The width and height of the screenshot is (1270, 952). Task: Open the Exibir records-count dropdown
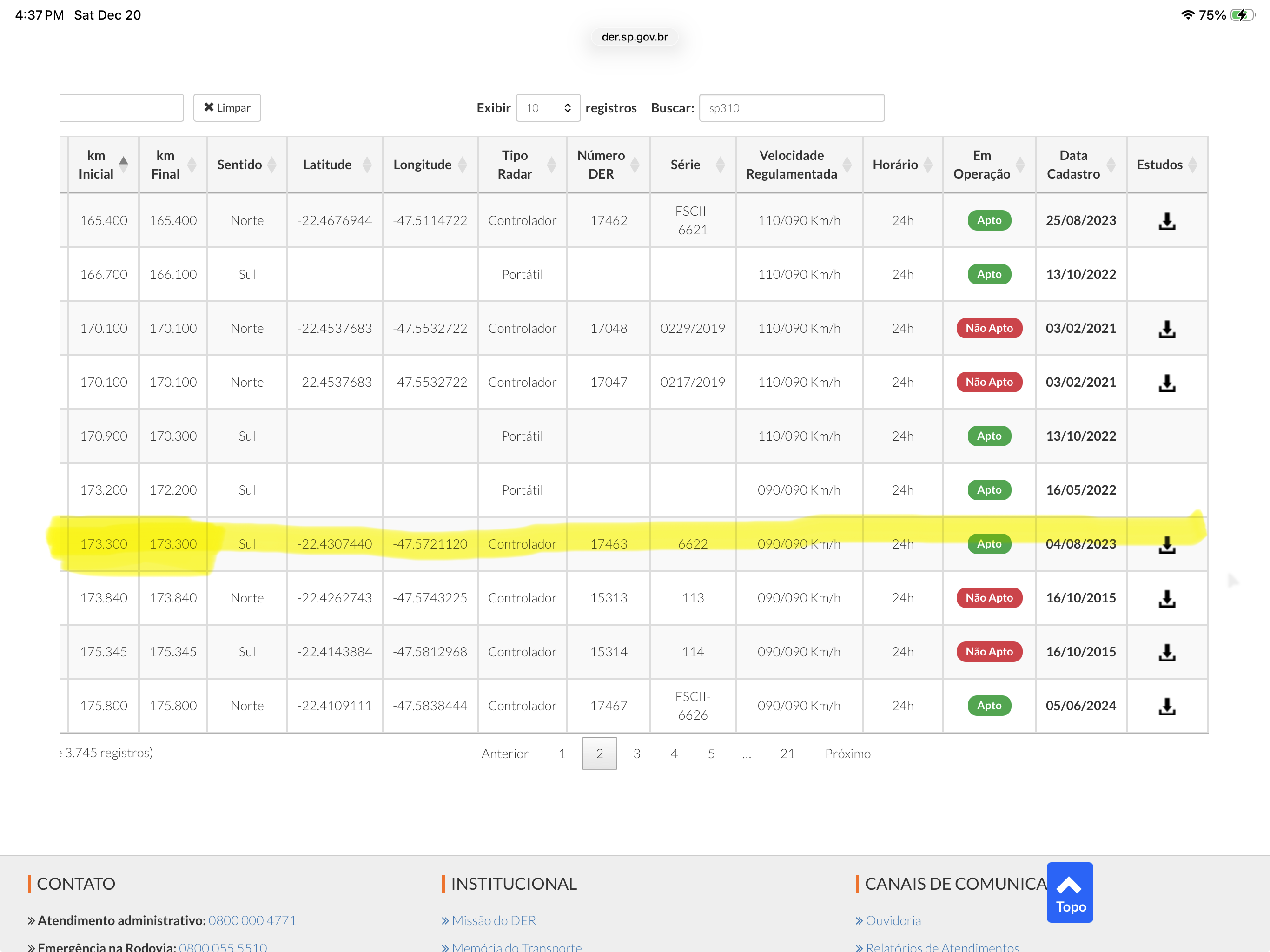(x=548, y=108)
